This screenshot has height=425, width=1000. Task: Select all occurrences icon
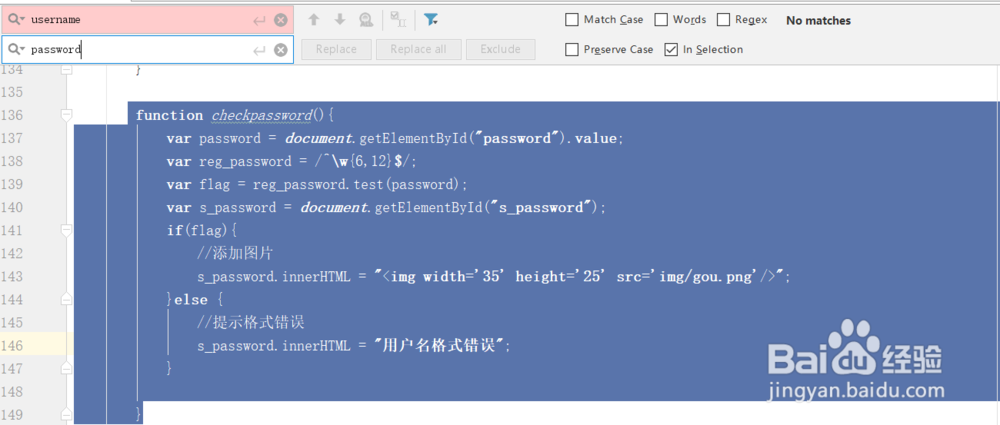coord(398,20)
